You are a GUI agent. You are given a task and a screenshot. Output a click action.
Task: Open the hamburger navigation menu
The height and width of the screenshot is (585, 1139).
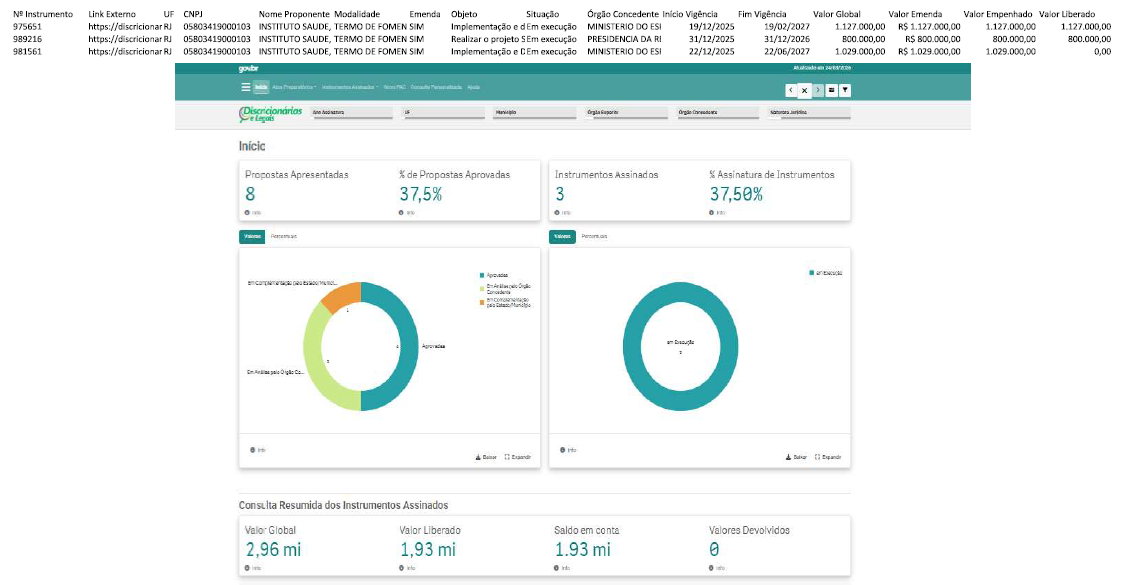[246, 88]
